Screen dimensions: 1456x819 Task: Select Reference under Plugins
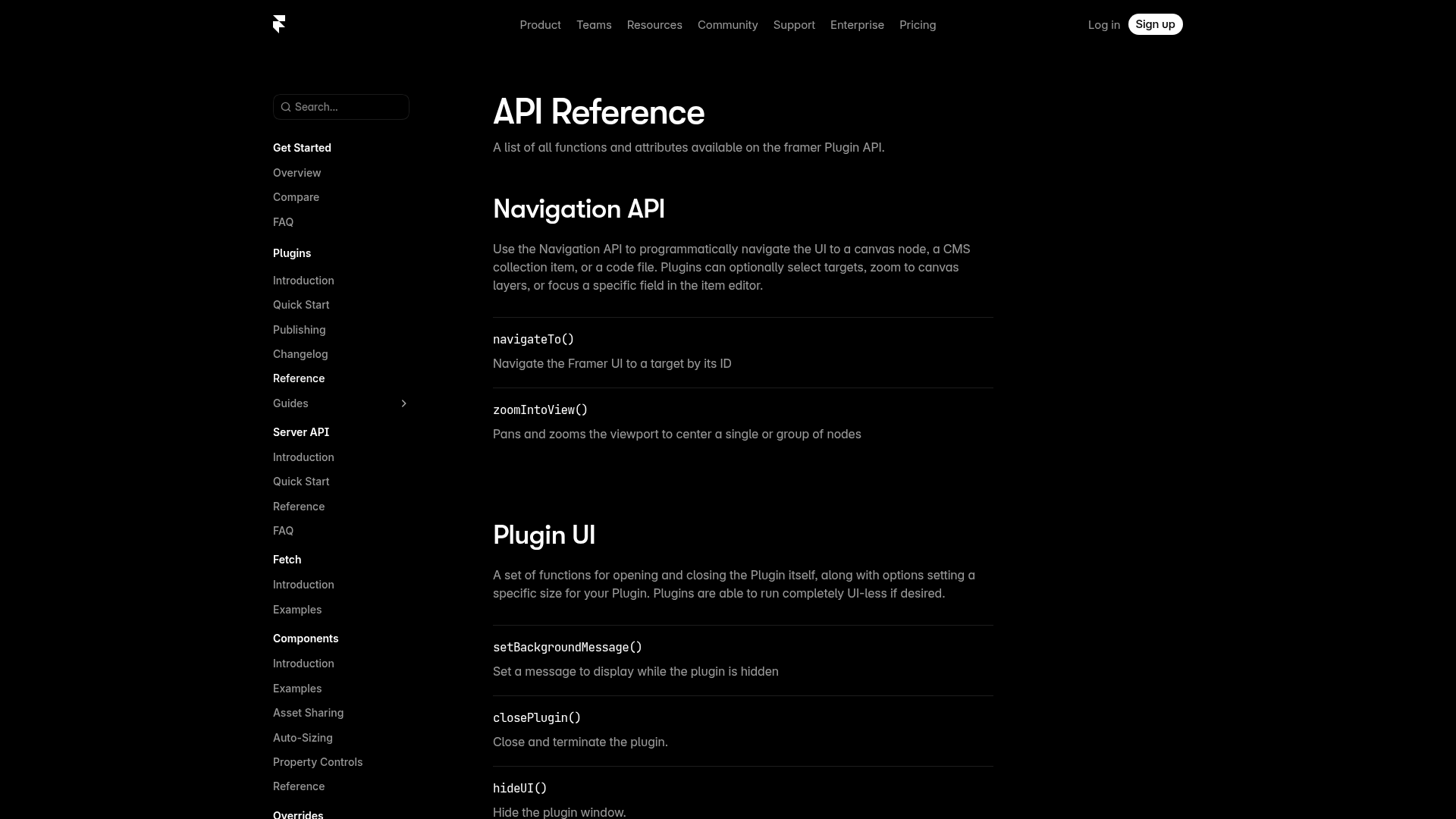pyautogui.click(x=299, y=378)
